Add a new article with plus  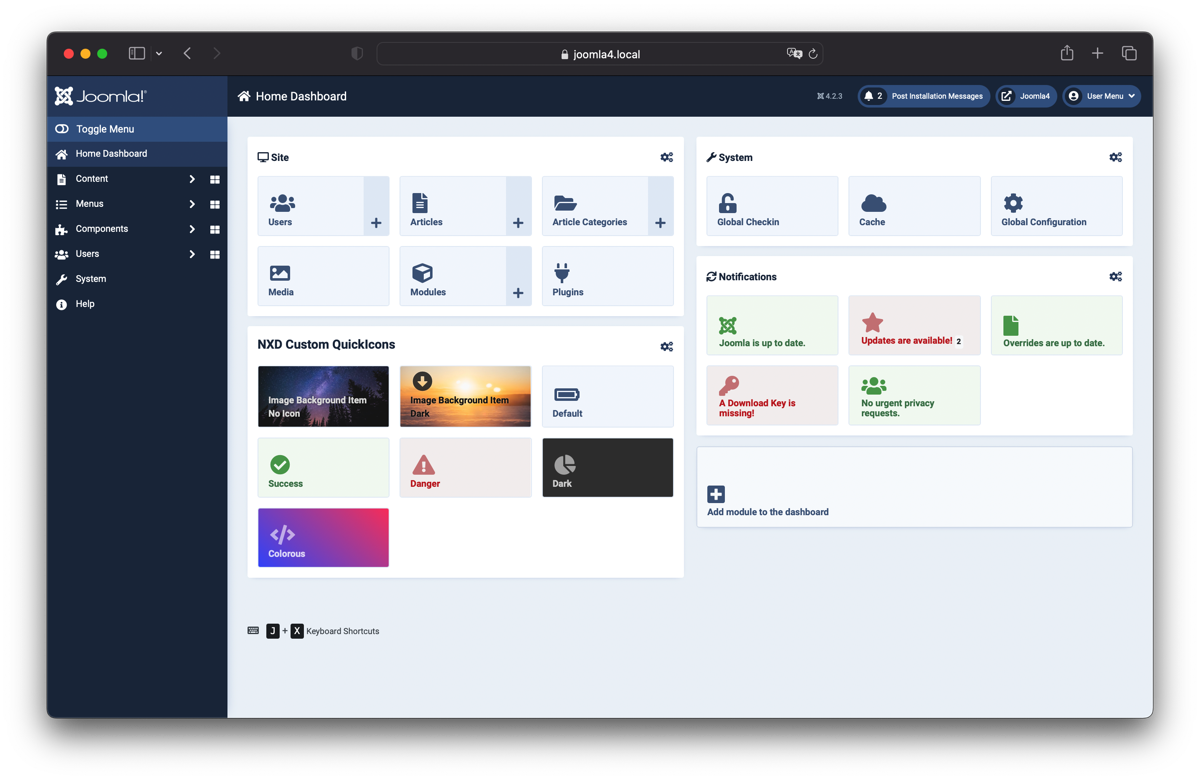[x=518, y=206]
